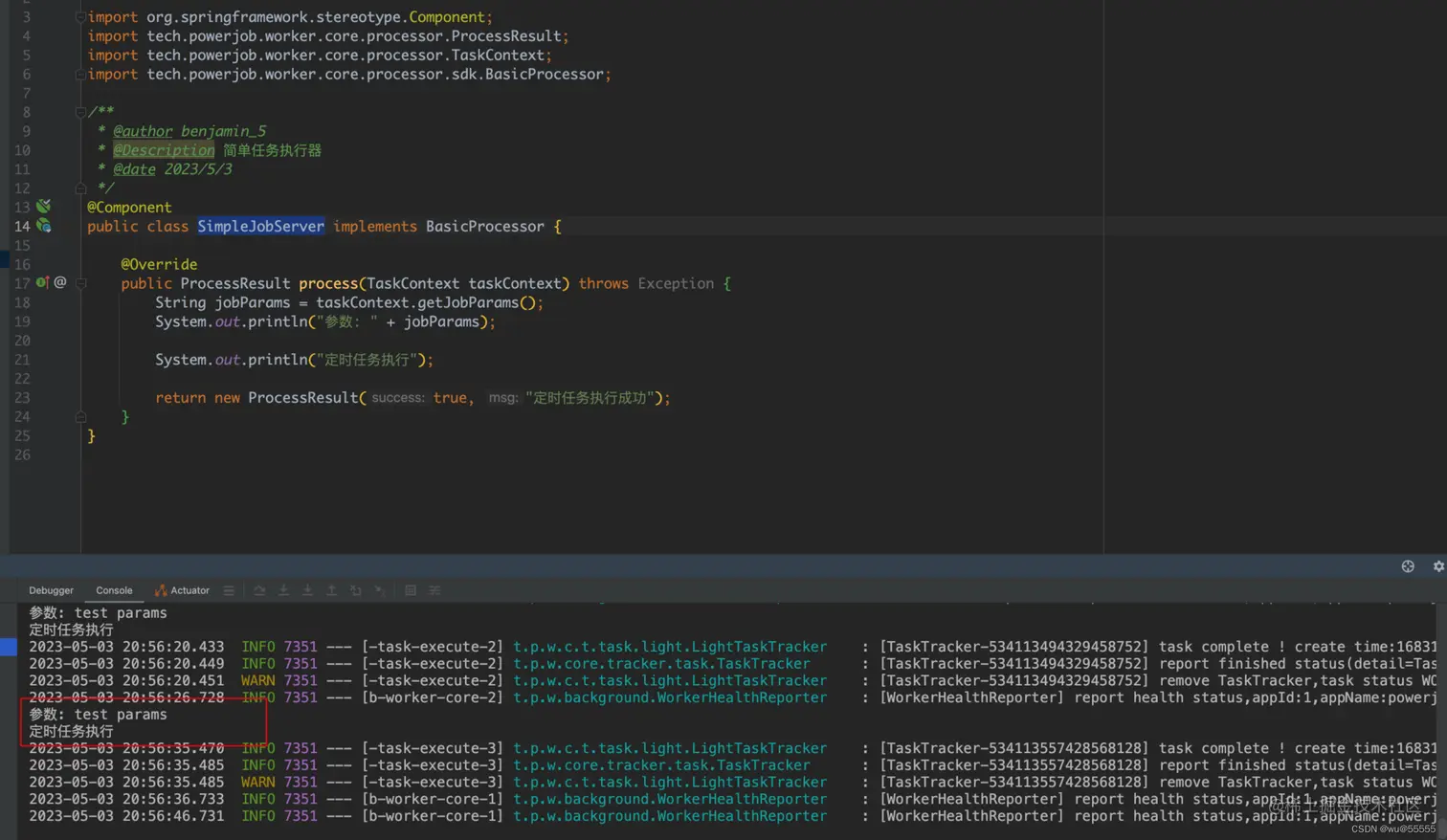Click the log line timestamped 20:56:46.731
The height and width of the screenshot is (840, 1447).
point(732,816)
